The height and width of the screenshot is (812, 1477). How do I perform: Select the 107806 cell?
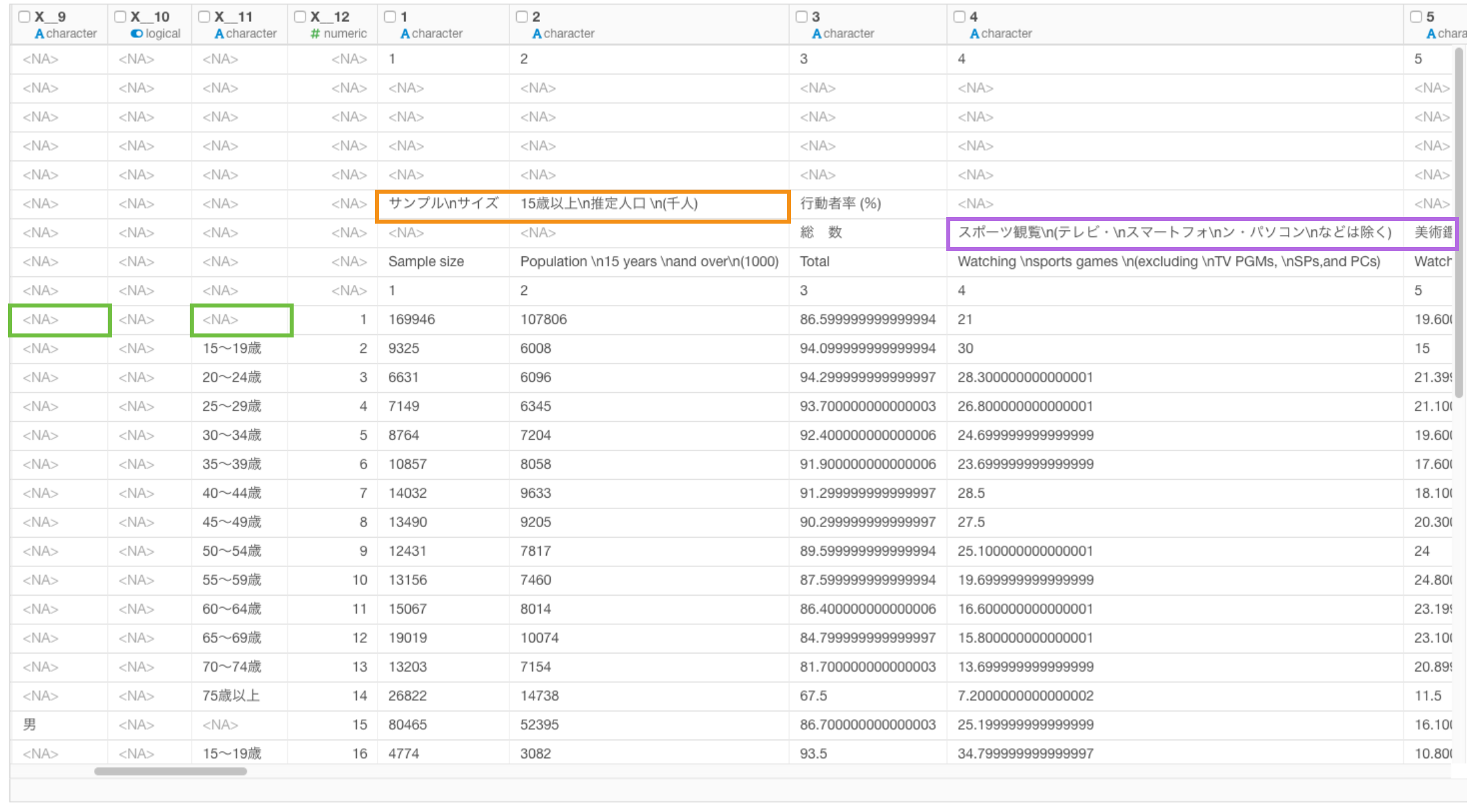coord(649,319)
